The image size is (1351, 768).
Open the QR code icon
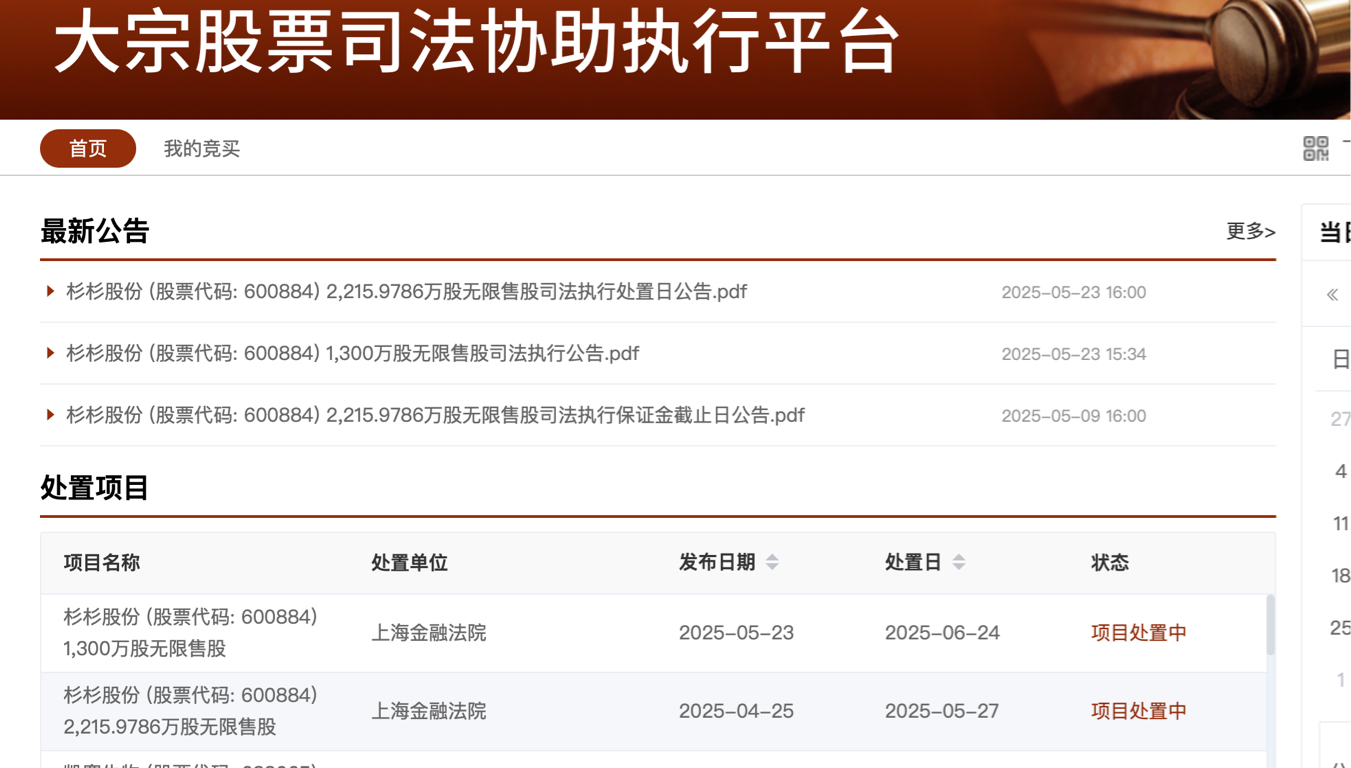click(1315, 148)
